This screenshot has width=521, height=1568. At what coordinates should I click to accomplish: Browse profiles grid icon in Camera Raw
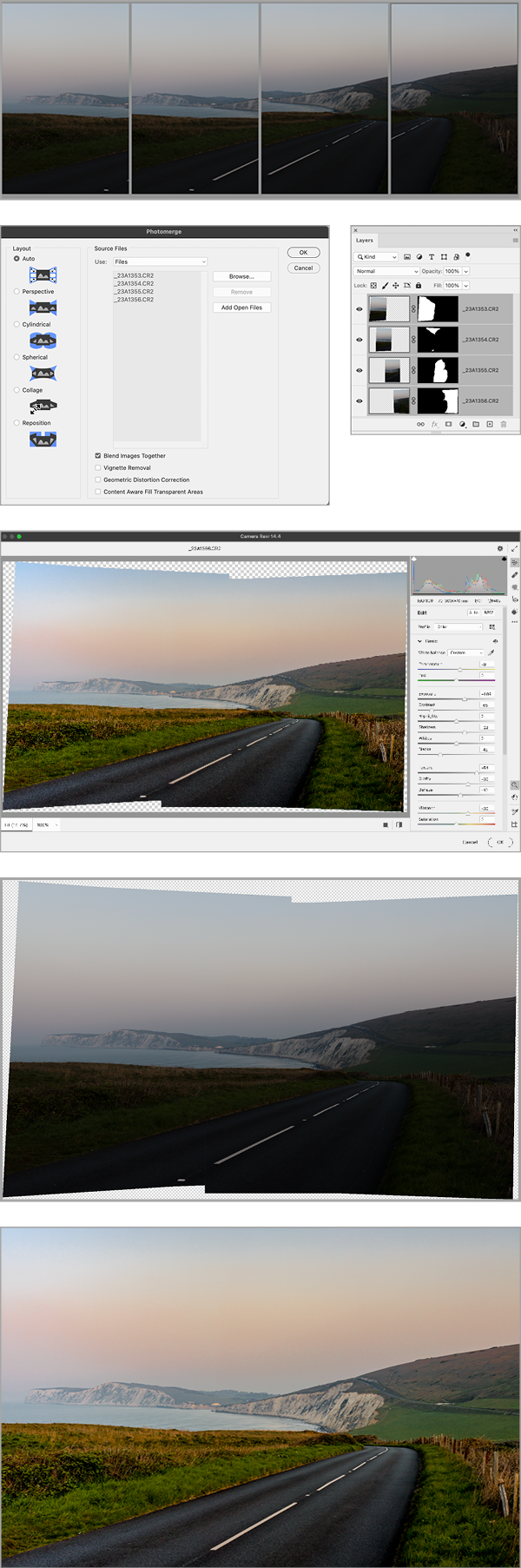coord(492,626)
